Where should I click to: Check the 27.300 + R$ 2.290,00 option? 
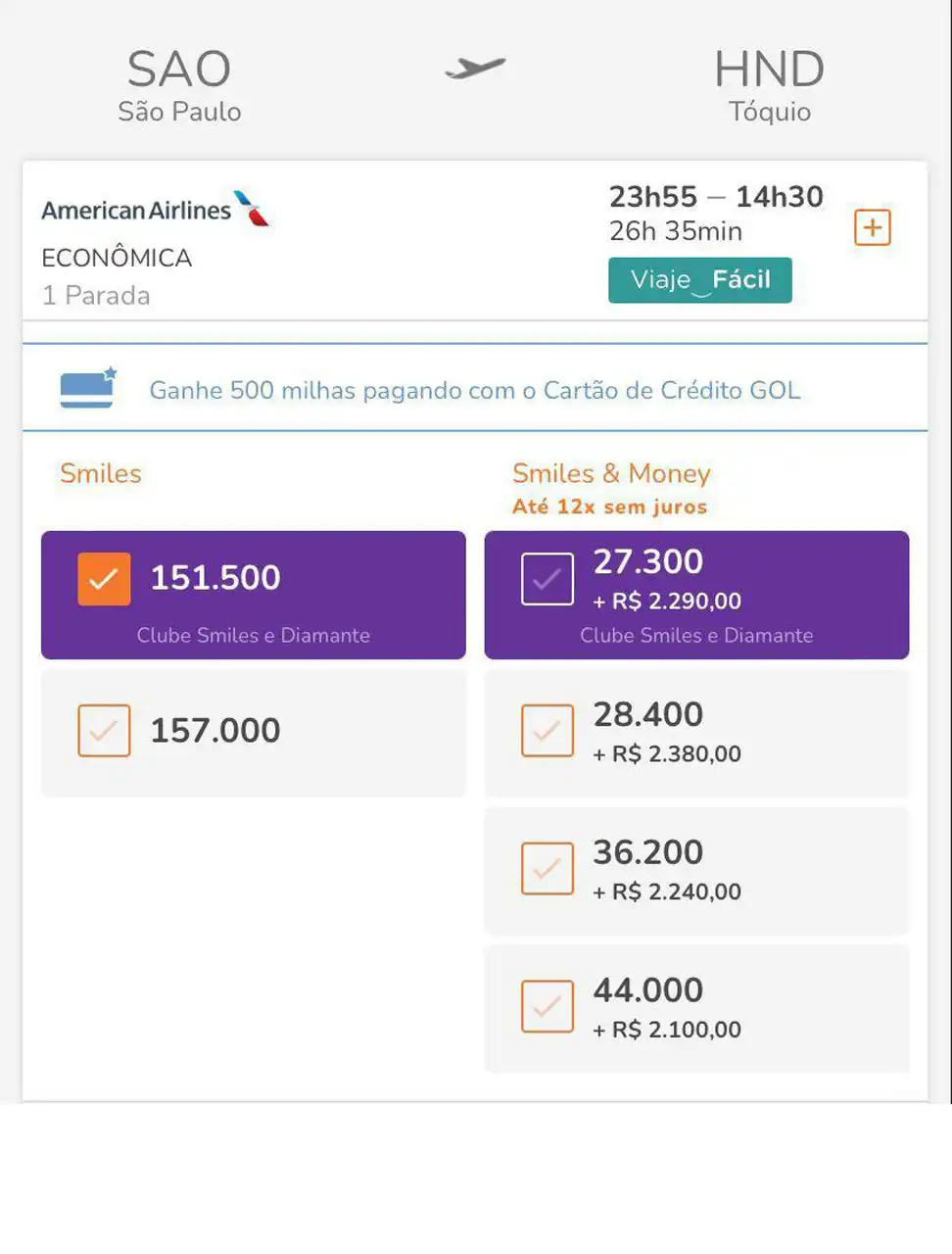click(547, 579)
